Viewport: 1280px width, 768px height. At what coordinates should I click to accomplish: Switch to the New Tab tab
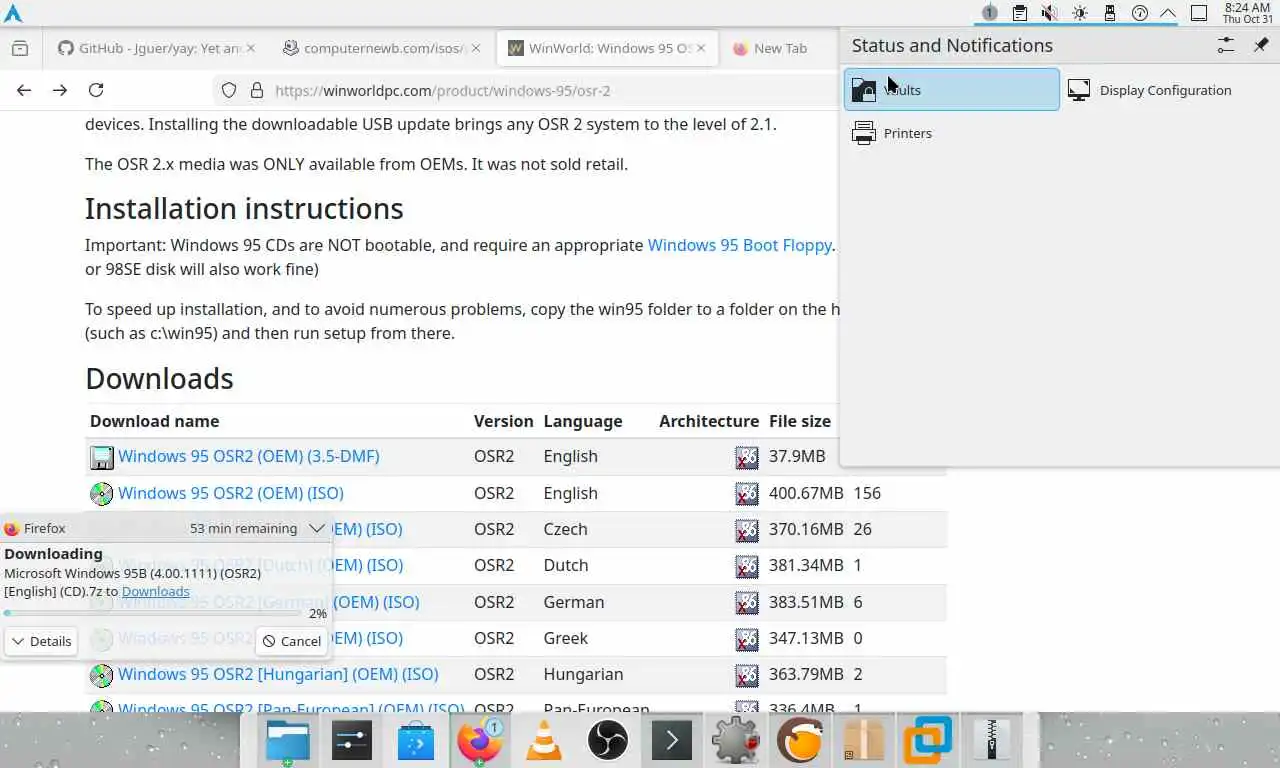[780, 48]
